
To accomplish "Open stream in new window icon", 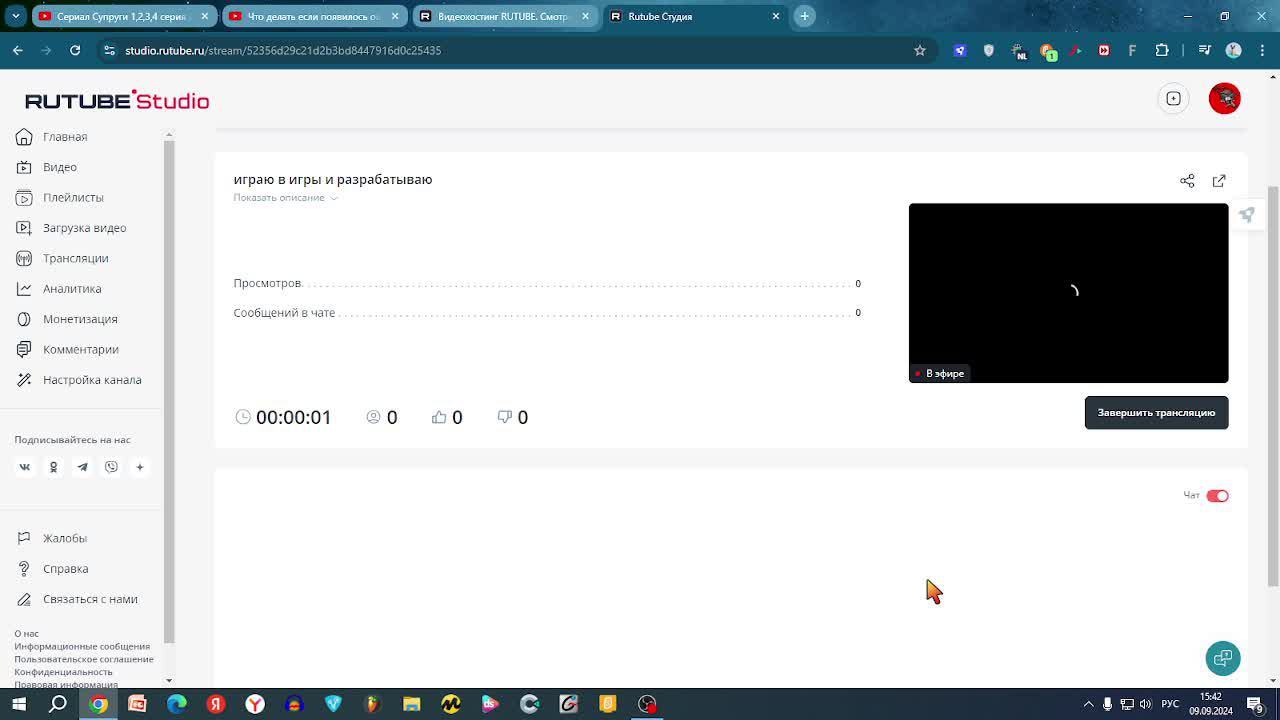I will coord(1219,181).
